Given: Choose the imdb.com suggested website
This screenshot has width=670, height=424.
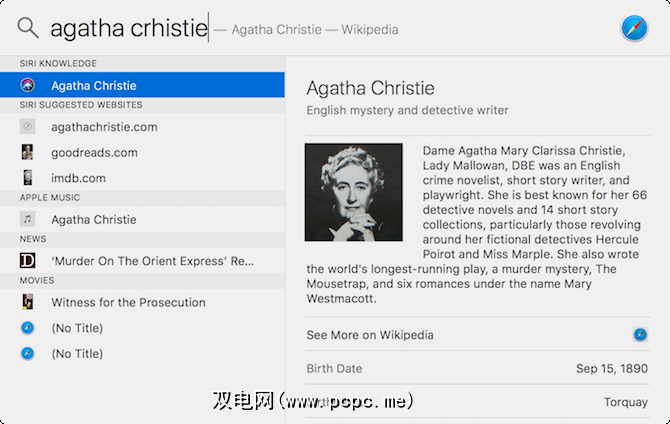Looking at the screenshot, I should point(78,178).
